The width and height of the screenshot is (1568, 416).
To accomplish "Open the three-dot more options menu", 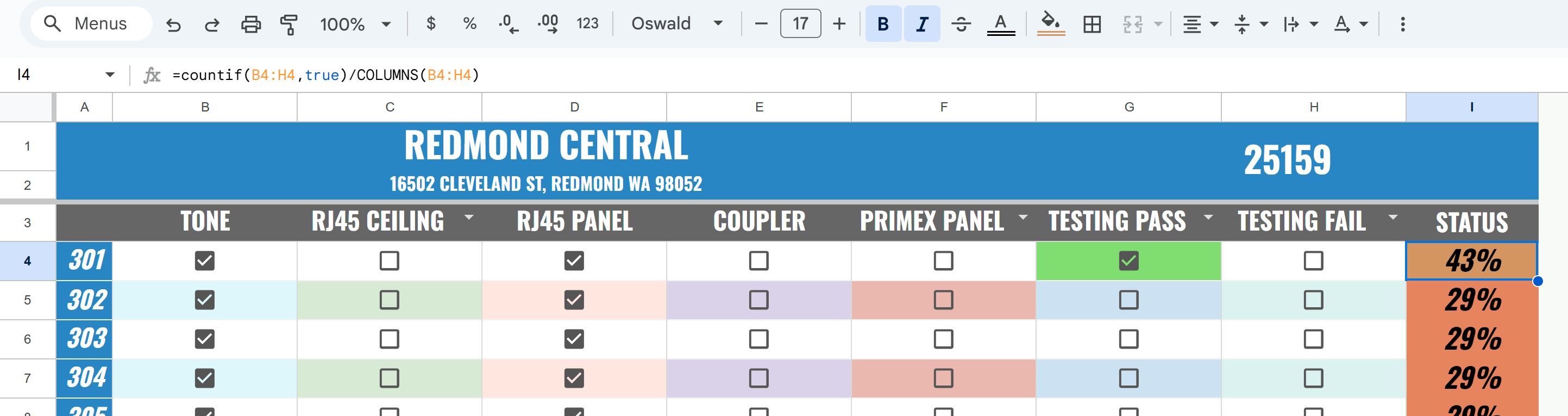I will tap(1402, 24).
